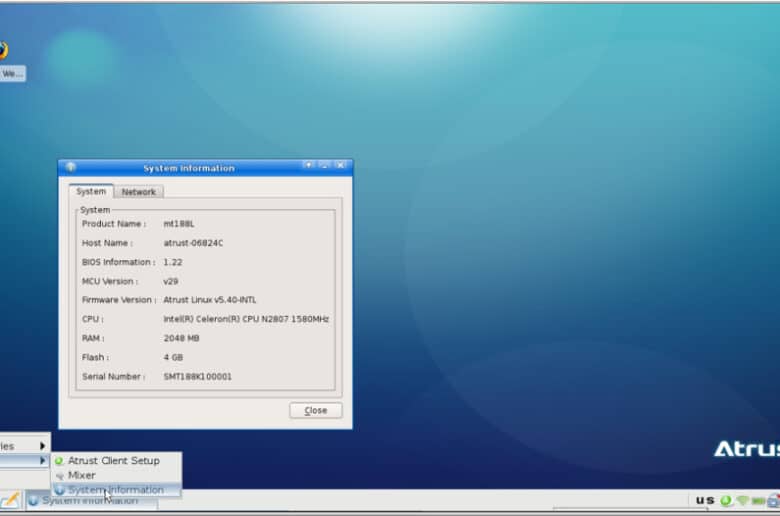Roll up the System Information window
Viewport: 780px width, 516px height.
pyautogui.click(x=308, y=165)
